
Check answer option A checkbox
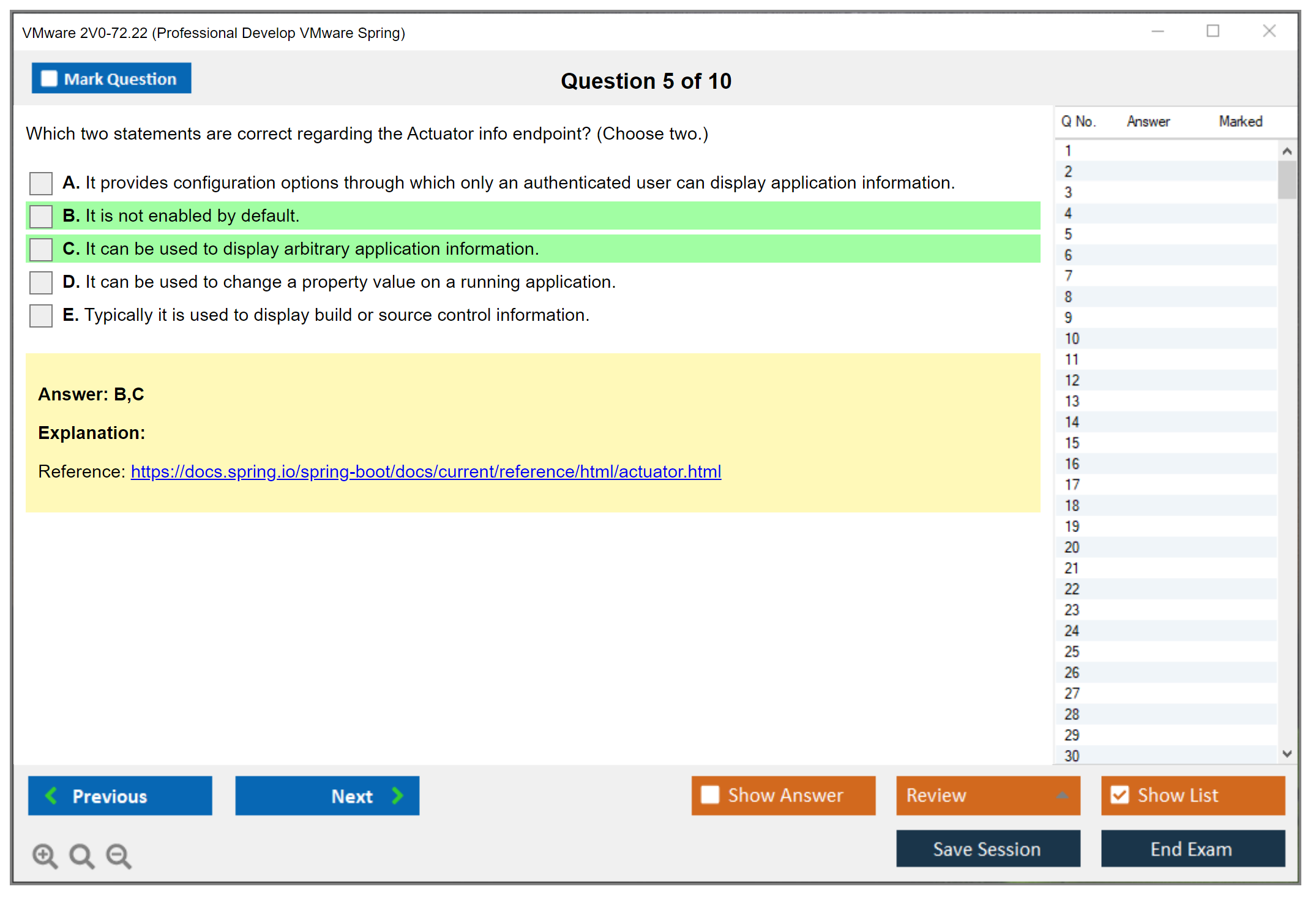tap(41, 183)
